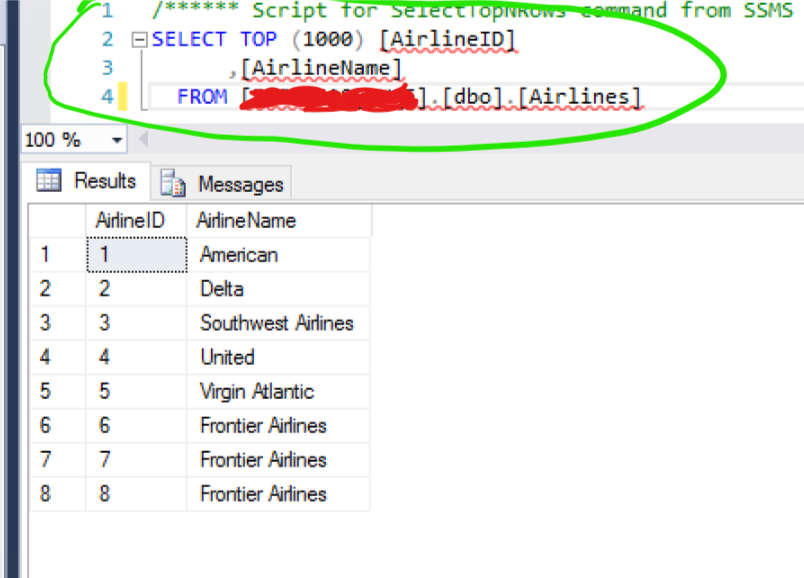Open the zoom percentage dropdown

[117, 140]
